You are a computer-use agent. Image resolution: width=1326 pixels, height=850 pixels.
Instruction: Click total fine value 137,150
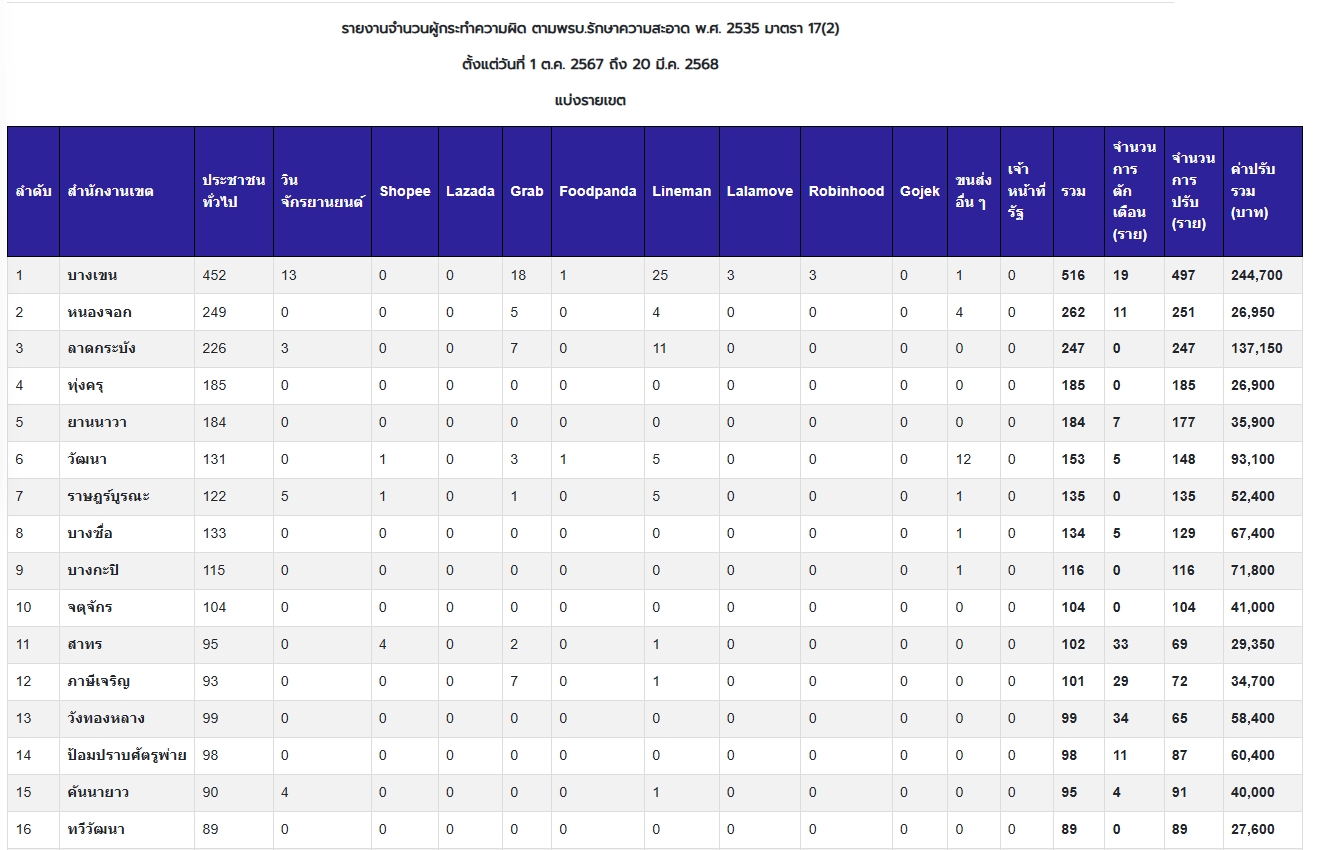coord(1257,348)
